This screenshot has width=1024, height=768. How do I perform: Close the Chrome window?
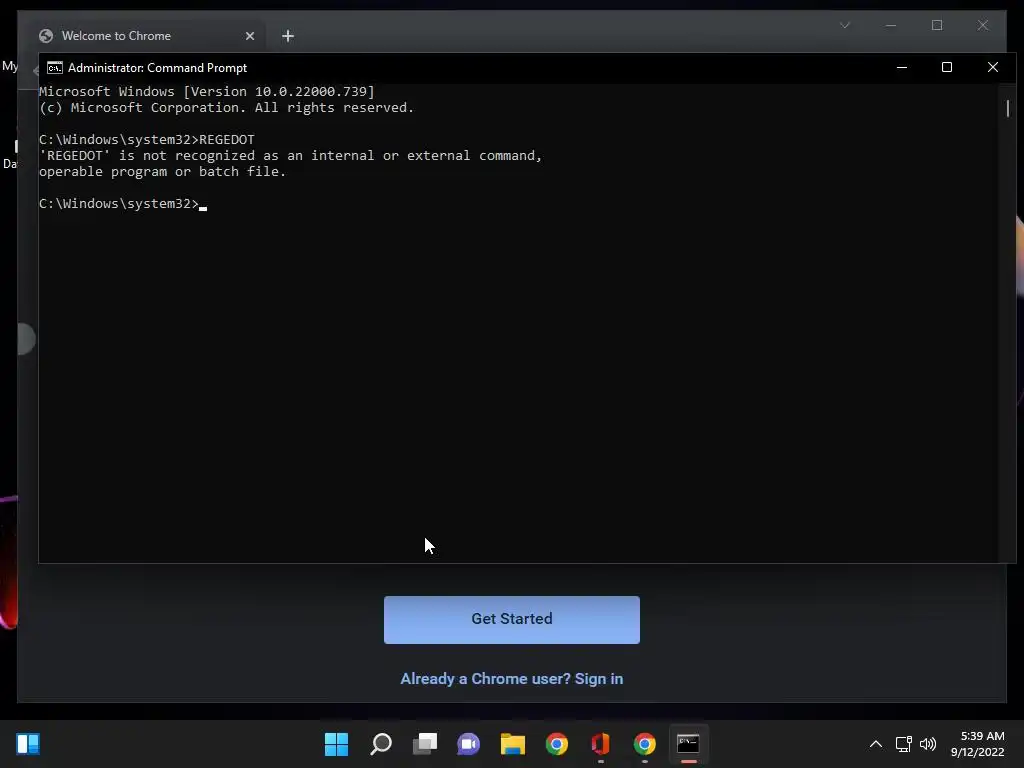983,25
